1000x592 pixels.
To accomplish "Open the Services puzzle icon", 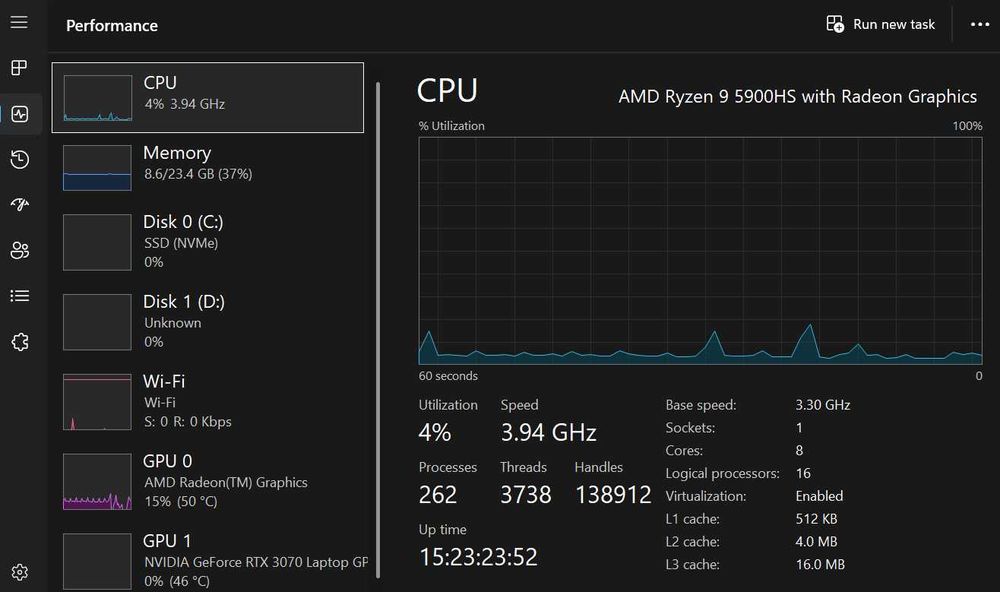I will 19,342.
